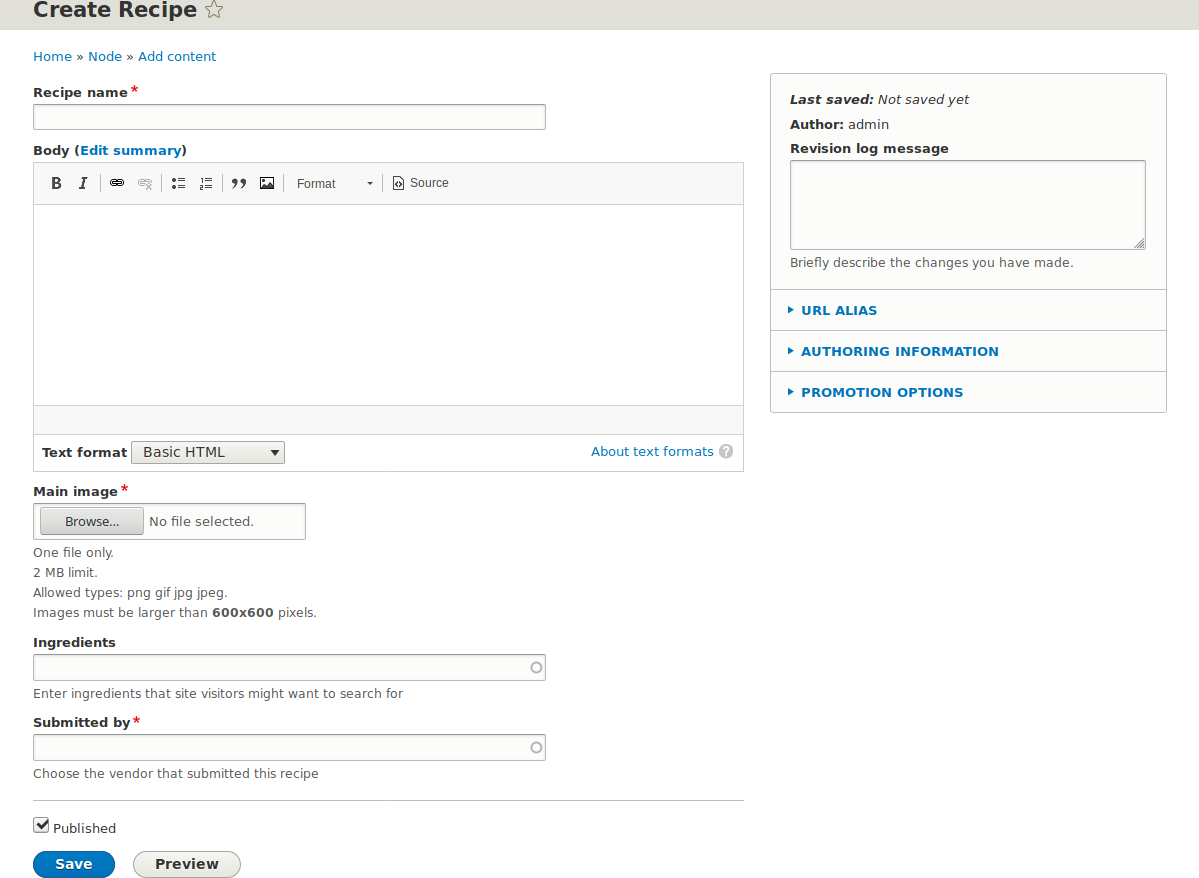Insert a block quote in the editor
The image size is (1199, 878).
pyautogui.click(x=238, y=183)
